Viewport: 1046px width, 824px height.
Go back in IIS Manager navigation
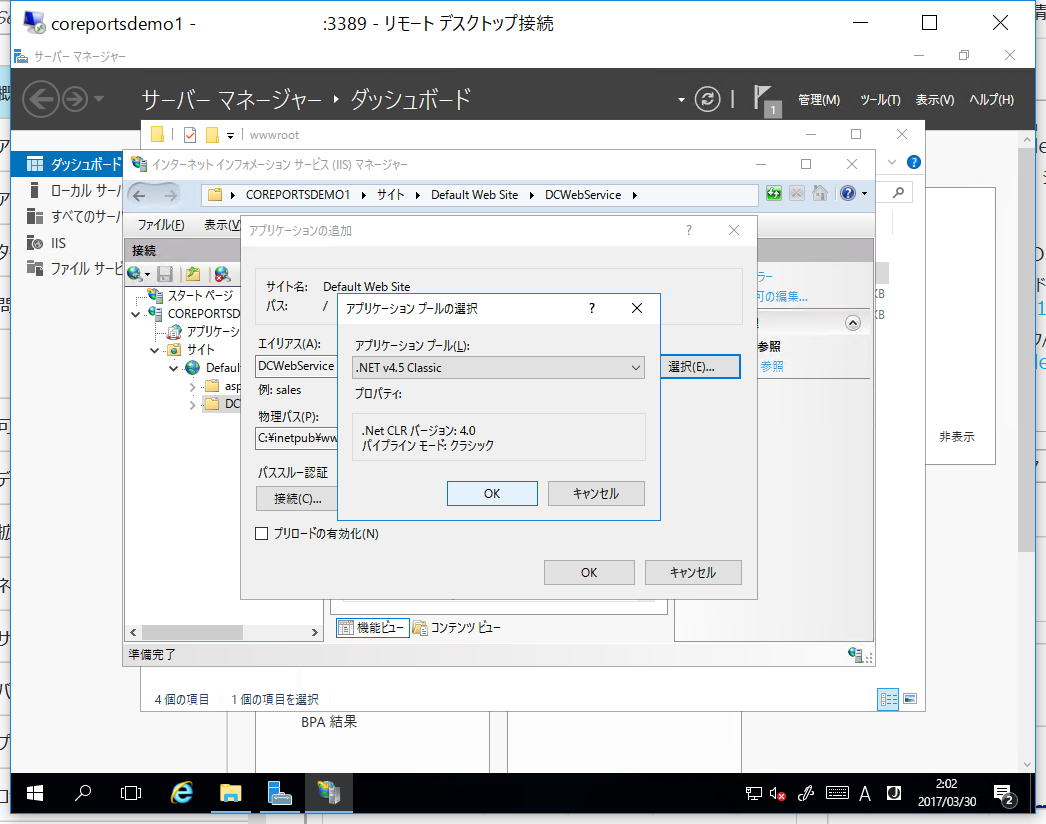click(139, 195)
